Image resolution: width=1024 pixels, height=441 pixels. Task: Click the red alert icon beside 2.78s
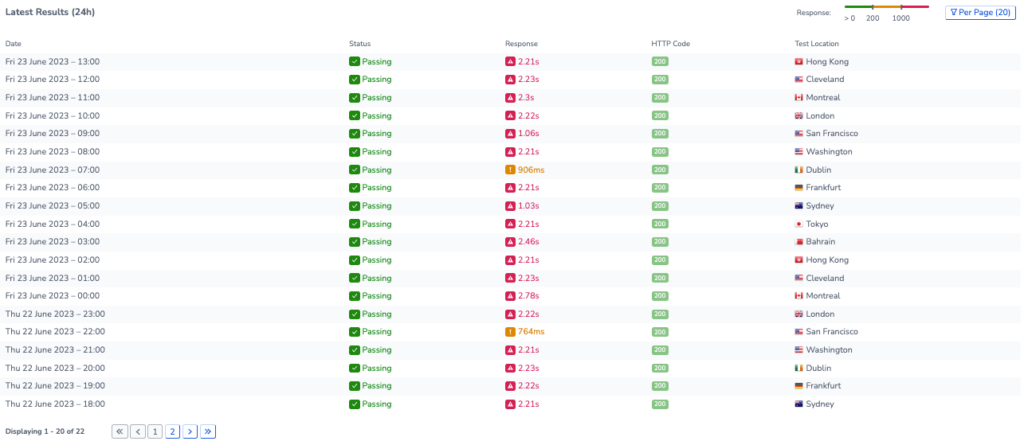pyautogui.click(x=510, y=296)
